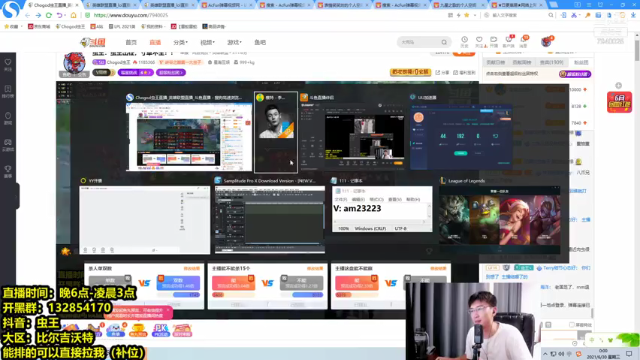This screenshot has width=640, height=360.
Task: Click the bookmark star in the address bar
Action: coord(467,15)
